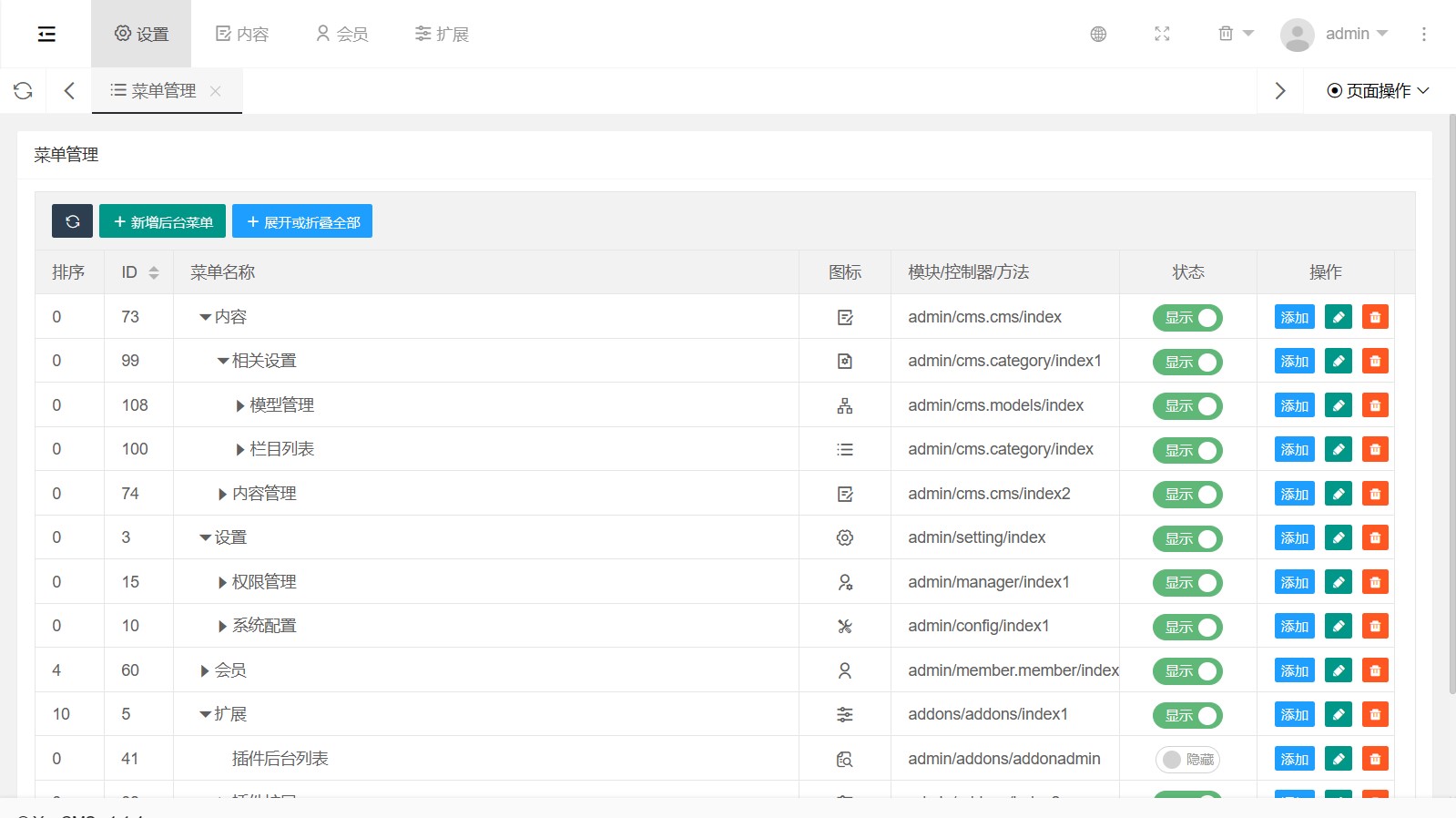Viewport: 1456px width, 818px height.
Task: Click the page vertical scrollbar
Action: tap(1451, 404)
